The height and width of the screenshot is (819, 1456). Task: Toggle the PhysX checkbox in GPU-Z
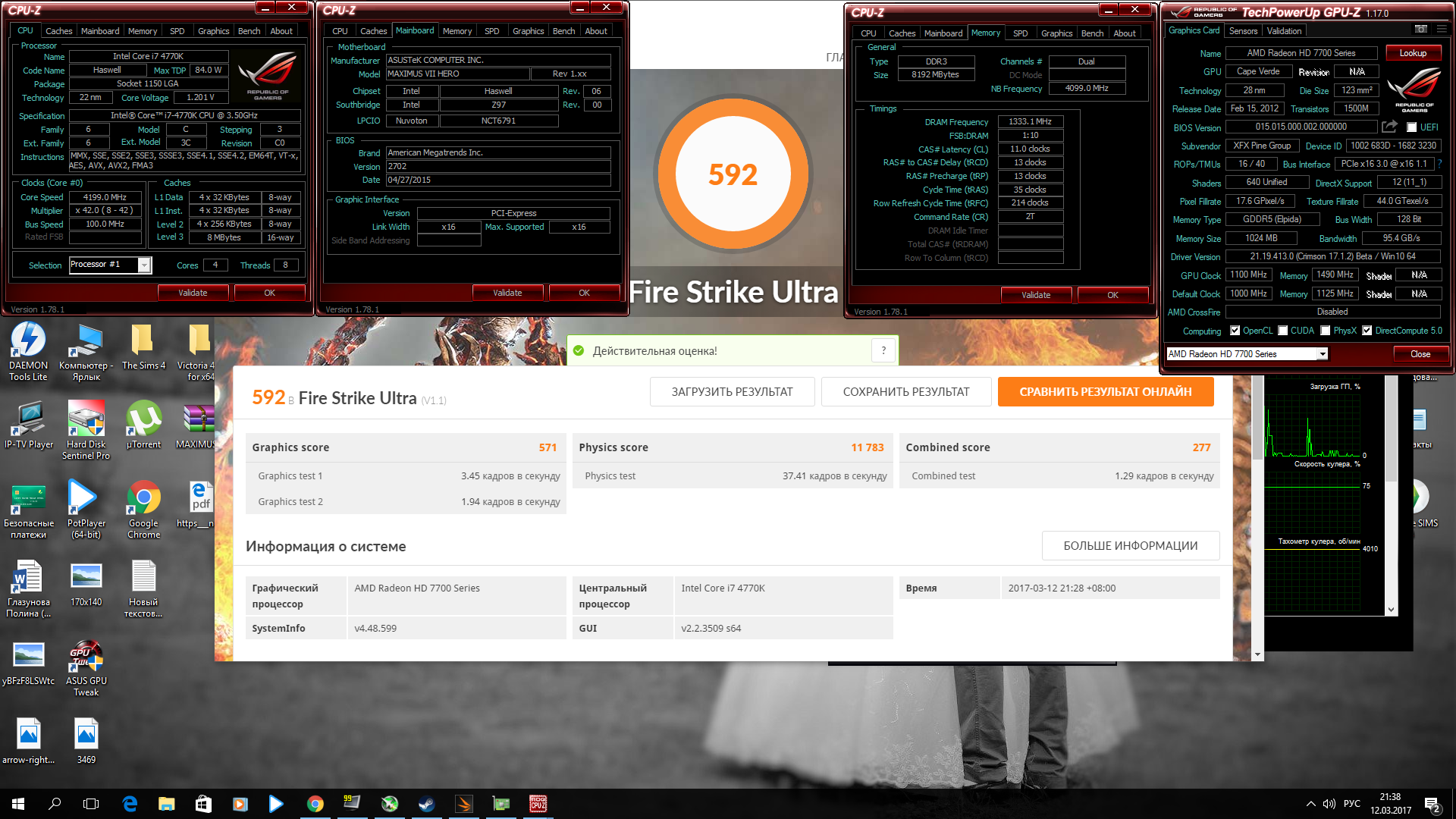1325,331
